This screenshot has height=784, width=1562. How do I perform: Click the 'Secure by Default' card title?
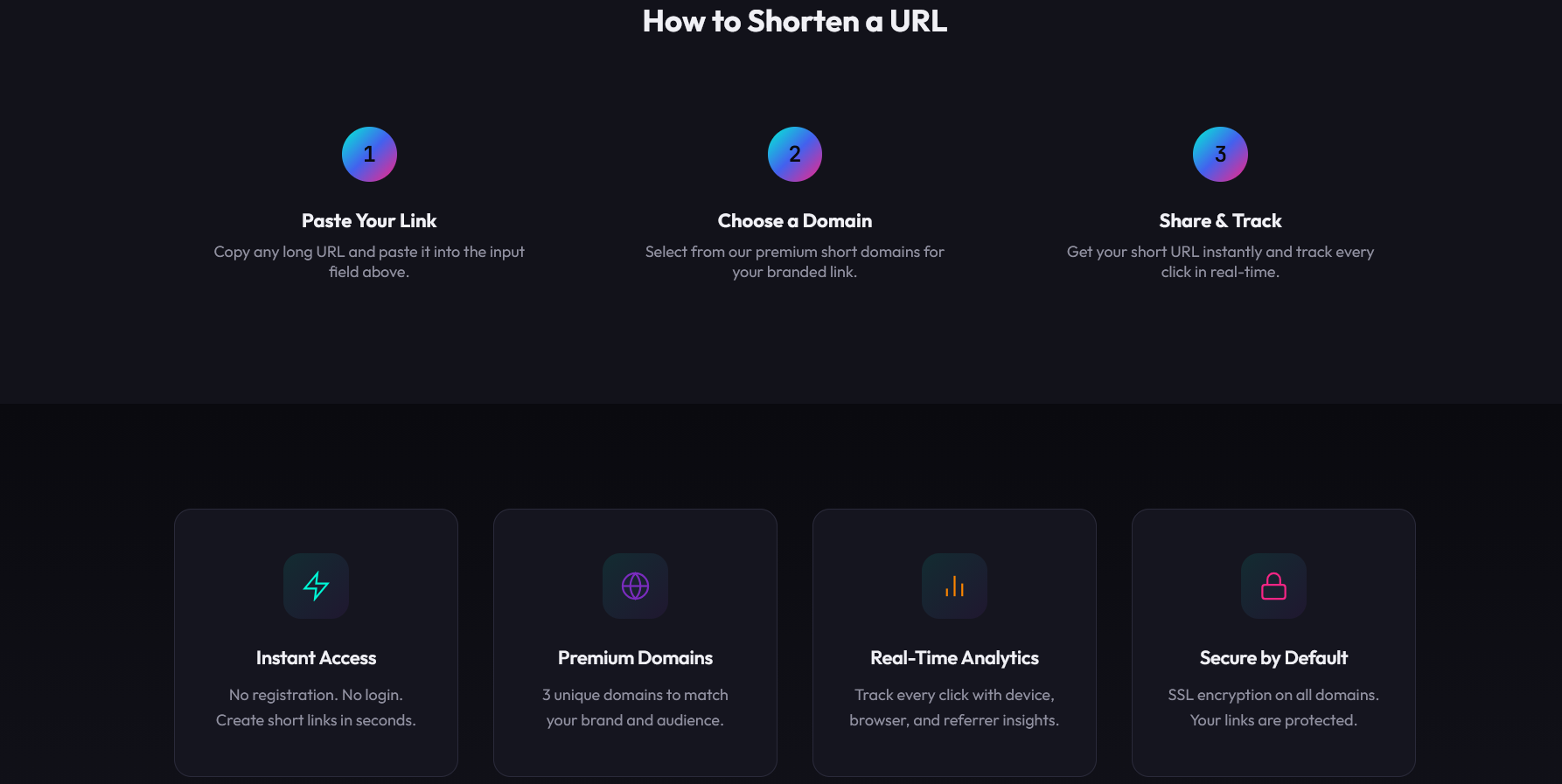point(1273,658)
